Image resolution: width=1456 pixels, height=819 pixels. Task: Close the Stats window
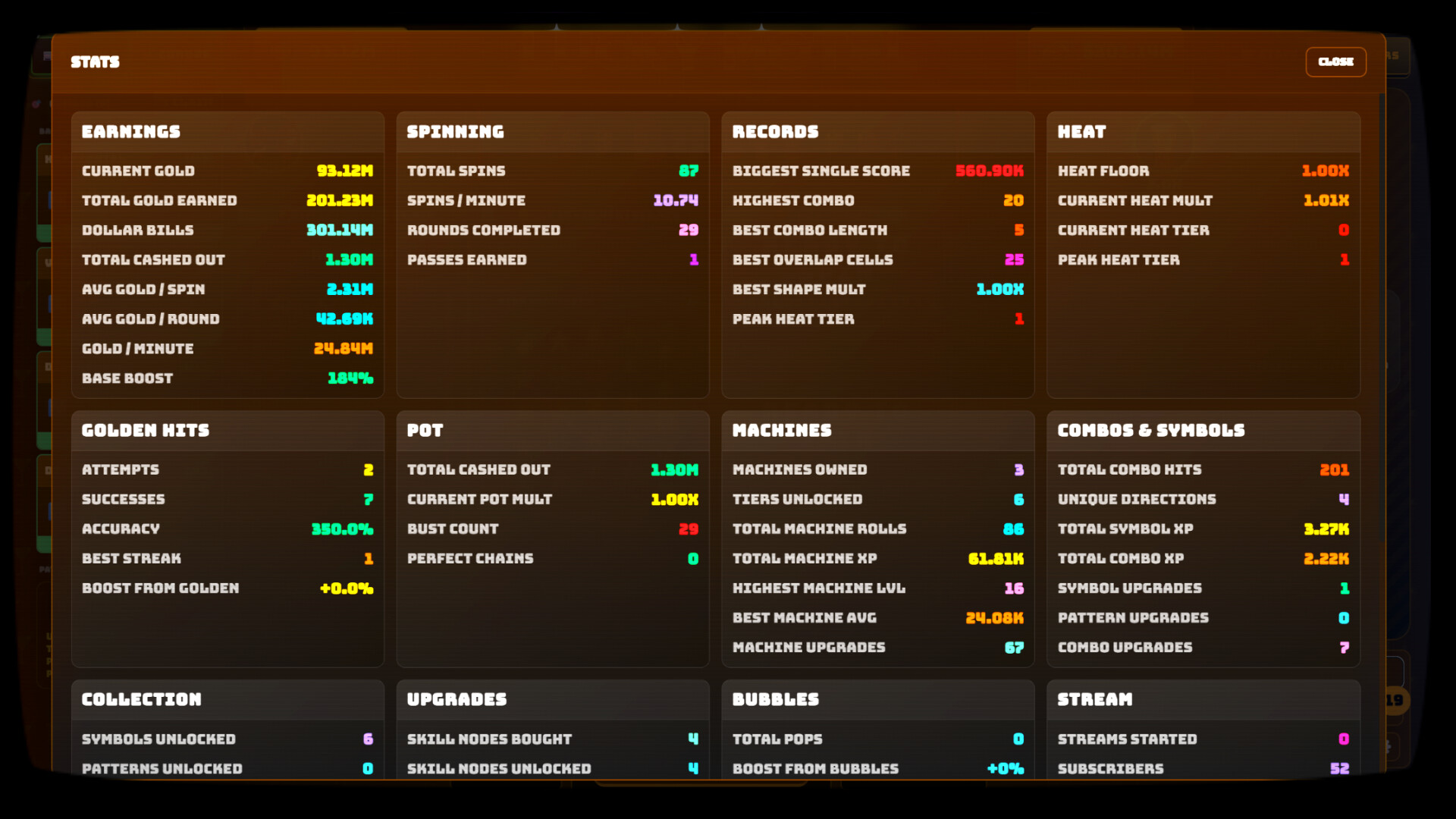[1335, 62]
